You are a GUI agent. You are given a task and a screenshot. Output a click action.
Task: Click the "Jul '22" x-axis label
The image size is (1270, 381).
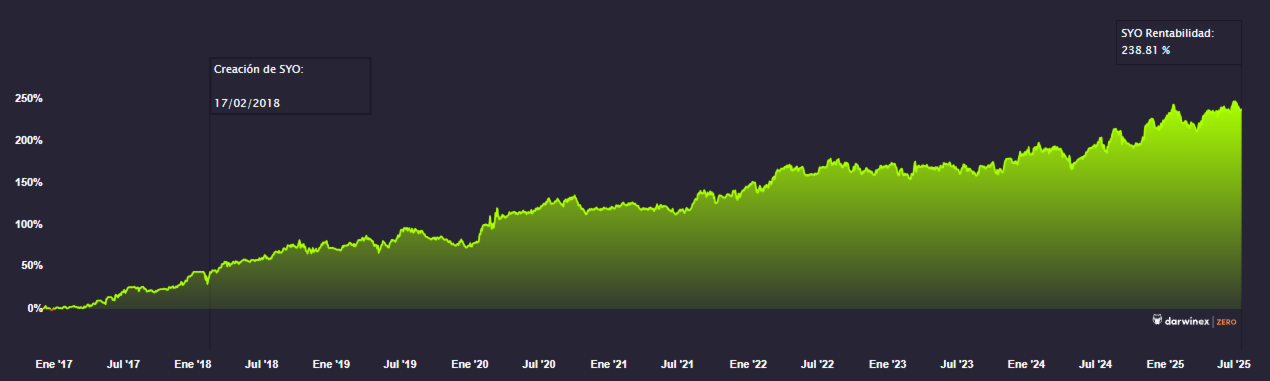[817, 364]
